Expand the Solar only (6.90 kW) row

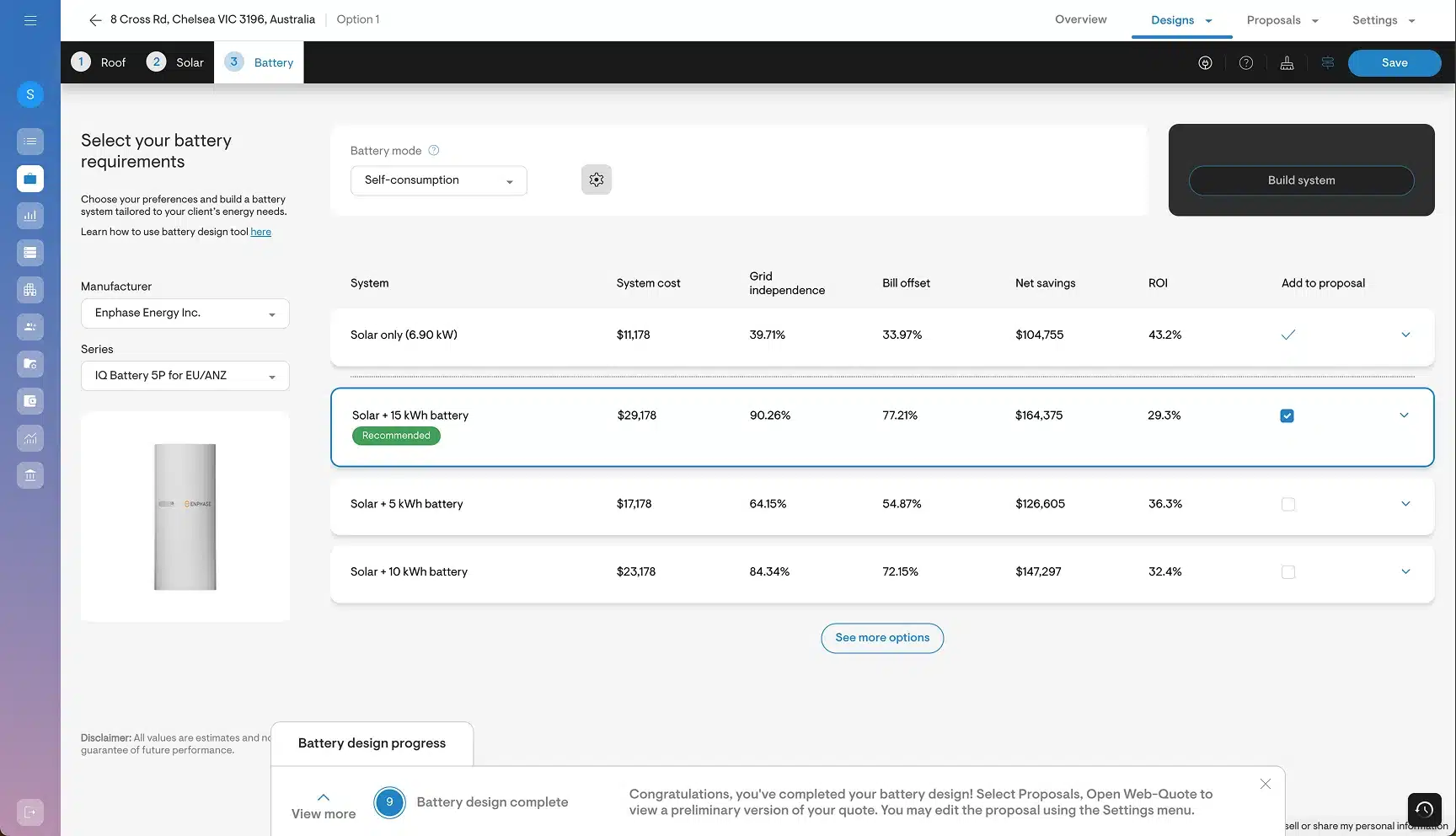pyautogui.click(x=1405, y=335)
